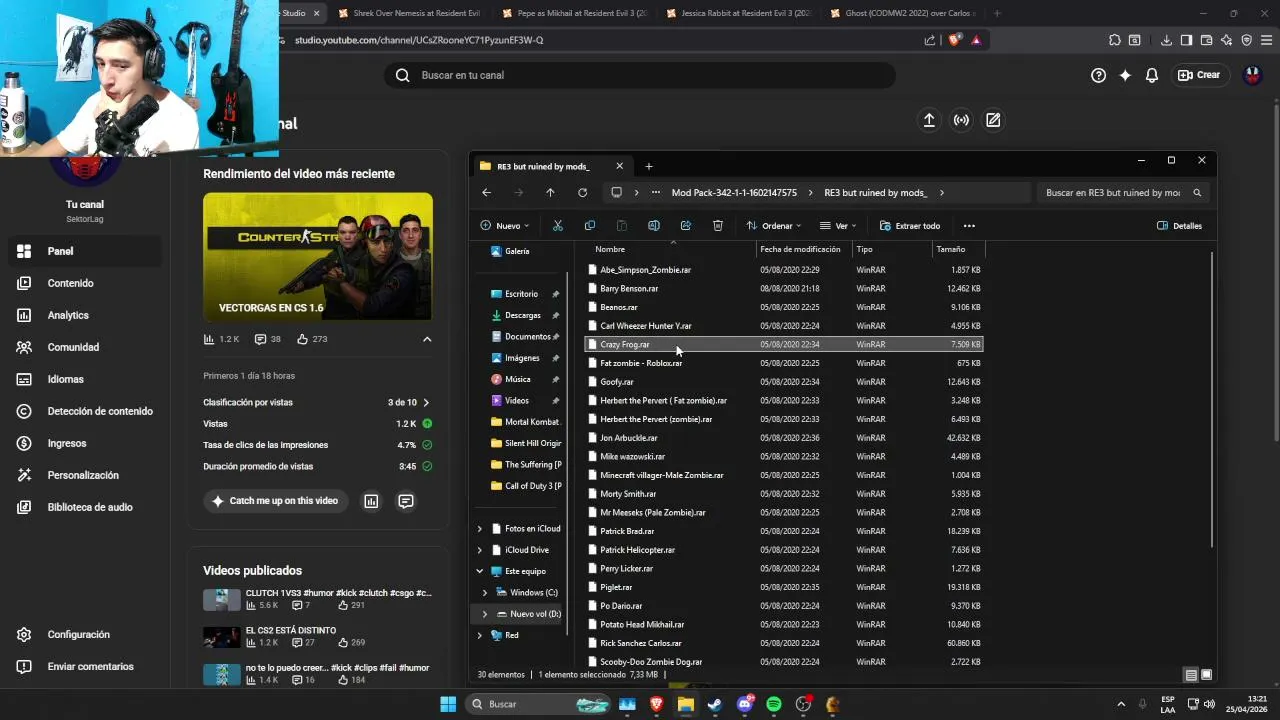Open the Counter-Strike video thumbnail
1280x720 pixels.
click(318, 256)
